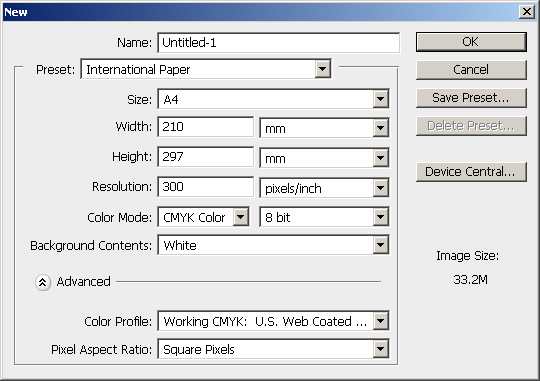This screenshot has height=381, width=540.
Task: Click the Preset: label
Action: [x=55, y=70]
